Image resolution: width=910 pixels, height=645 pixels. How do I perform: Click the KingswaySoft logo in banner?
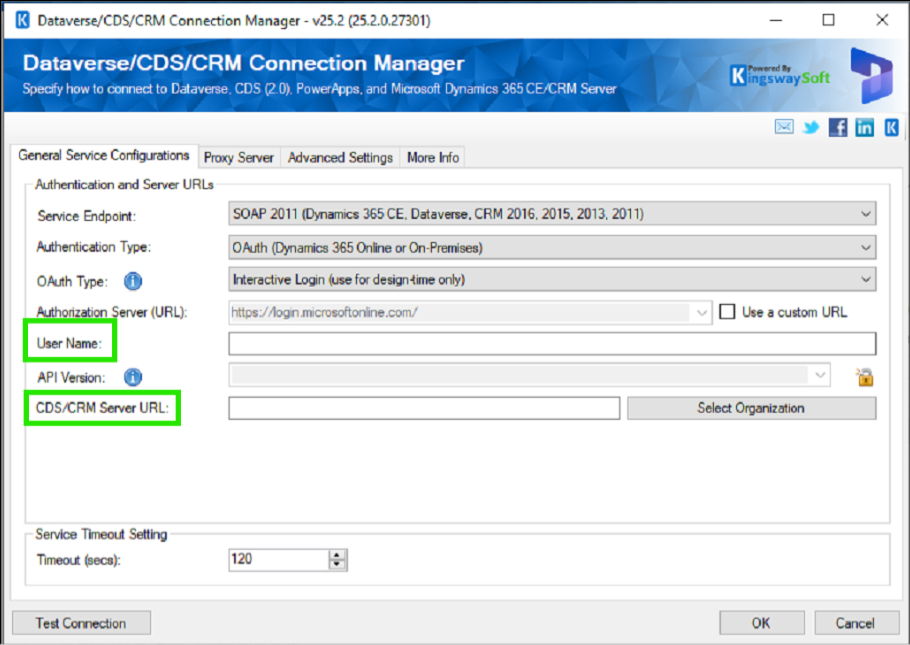[780, 75]
